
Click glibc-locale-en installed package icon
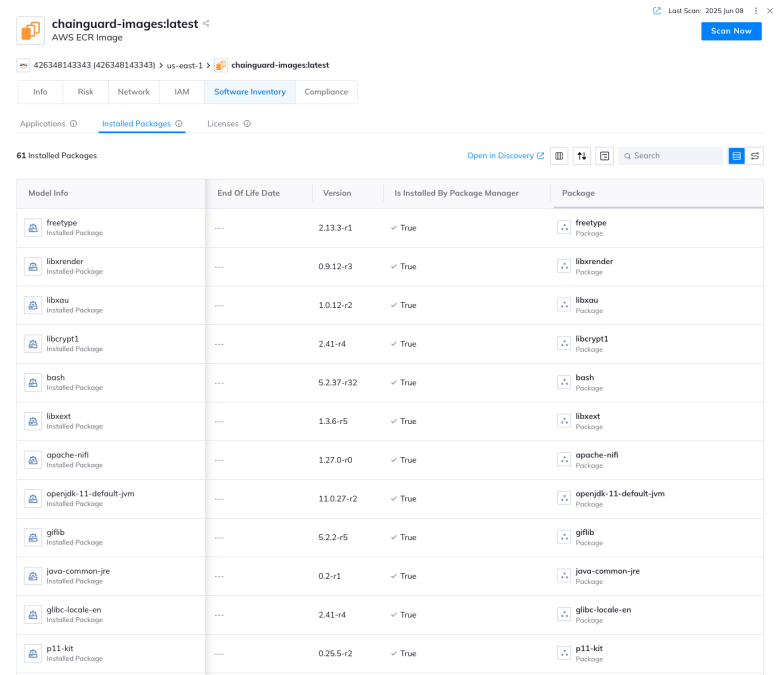[33, 615]
